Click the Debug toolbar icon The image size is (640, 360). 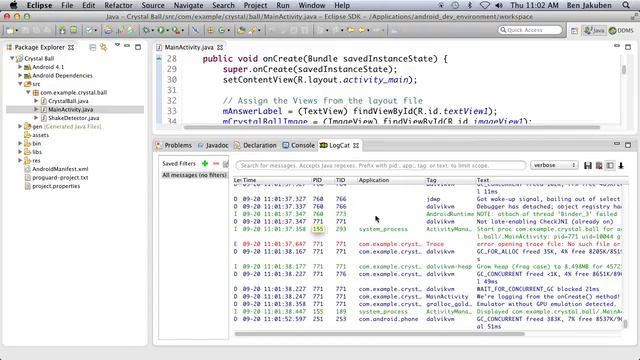(146, 30)
